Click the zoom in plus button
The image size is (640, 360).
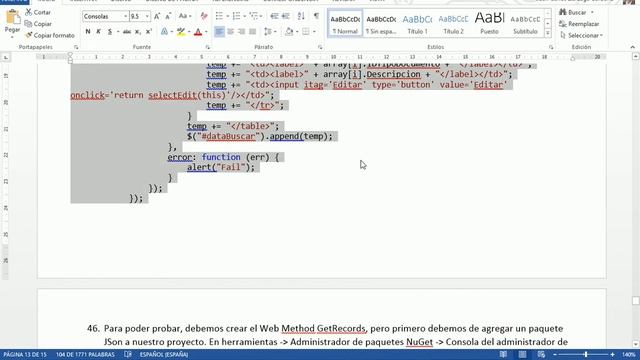(612, 354)
